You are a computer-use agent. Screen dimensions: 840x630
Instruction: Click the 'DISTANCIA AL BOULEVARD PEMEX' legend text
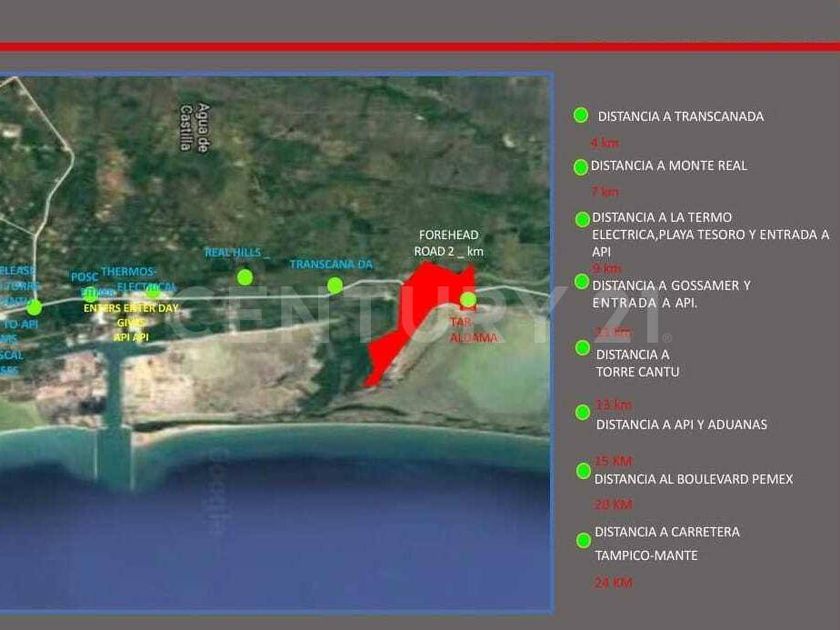694,479
